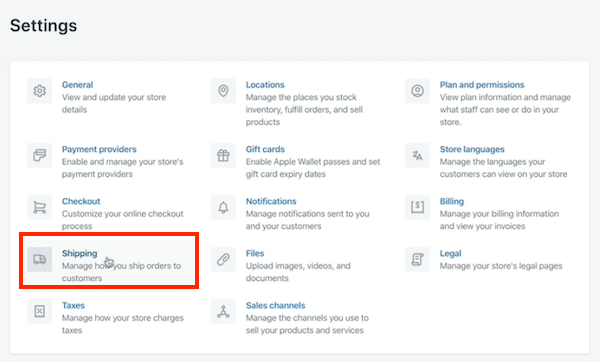The height and width of the screenshot is (362, 600).
Task: Click the Billing dollar receipt icon
Action: (417, 207)
